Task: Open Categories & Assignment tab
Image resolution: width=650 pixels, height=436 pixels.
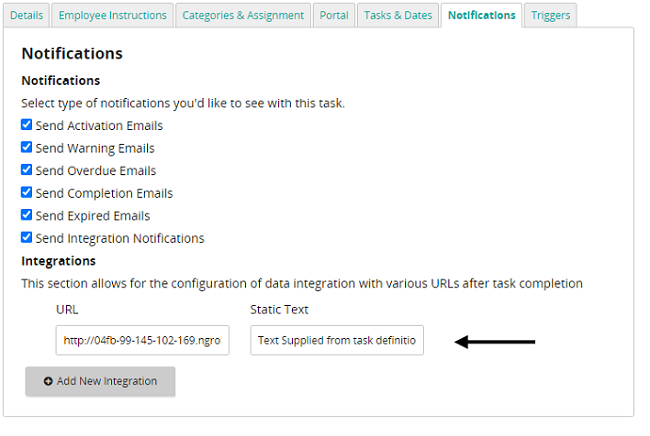Action: pos(243,15)
